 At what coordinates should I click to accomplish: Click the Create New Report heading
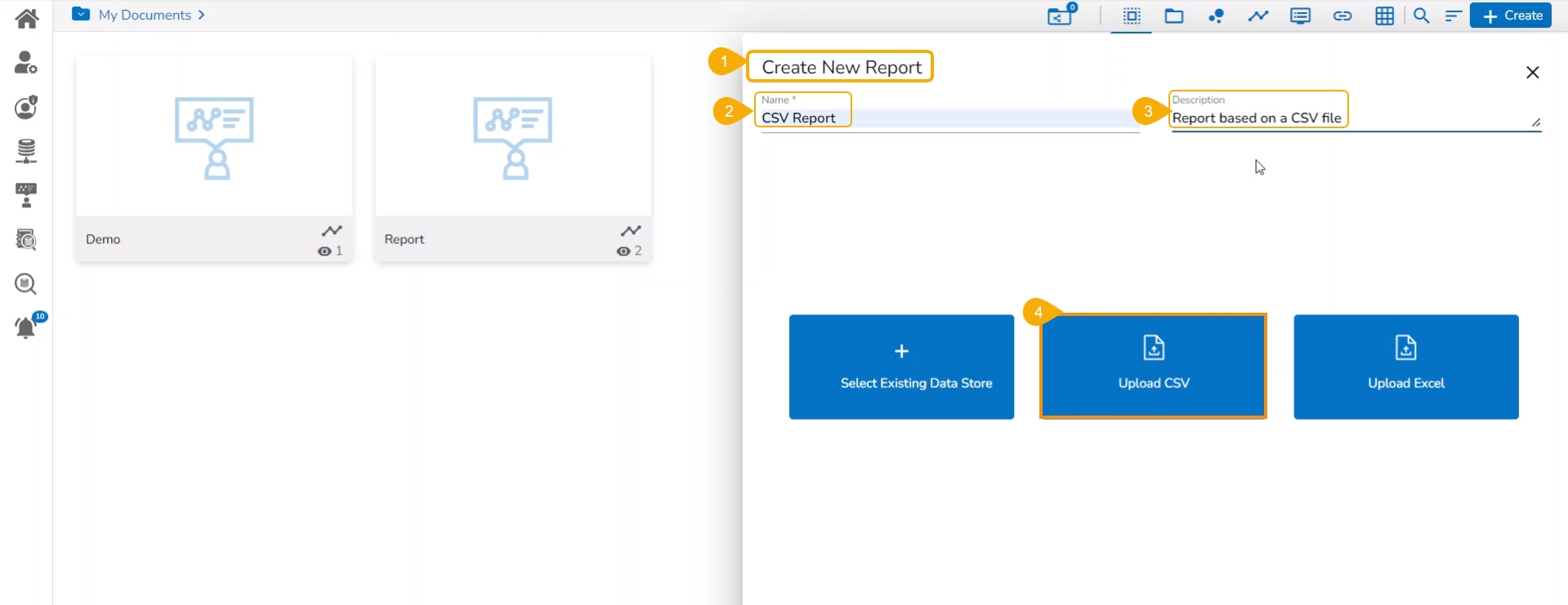click(842, 67)
